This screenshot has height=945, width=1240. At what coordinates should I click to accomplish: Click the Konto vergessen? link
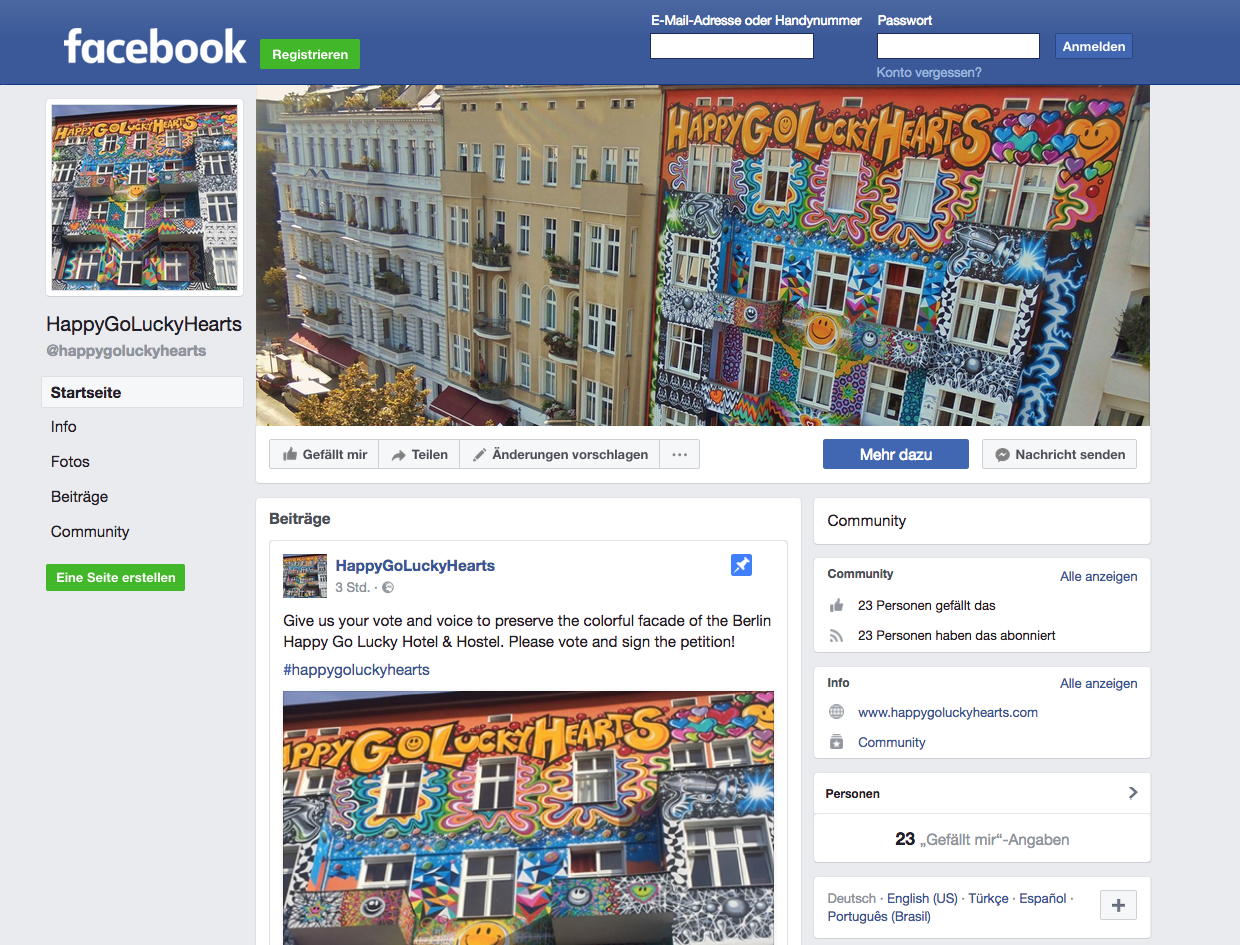pyautogui.click(x=929, y=73)
